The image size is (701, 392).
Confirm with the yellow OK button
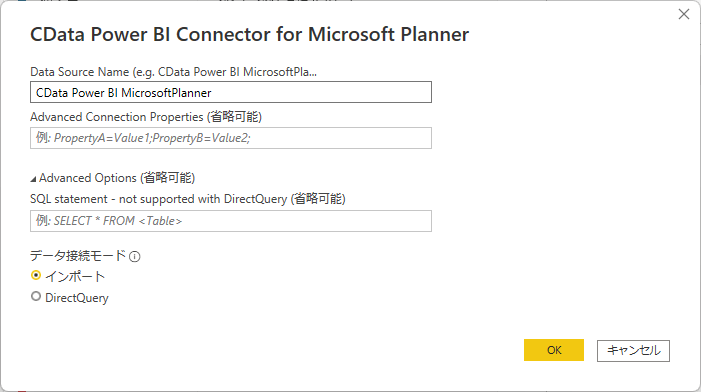pos(554,350)
